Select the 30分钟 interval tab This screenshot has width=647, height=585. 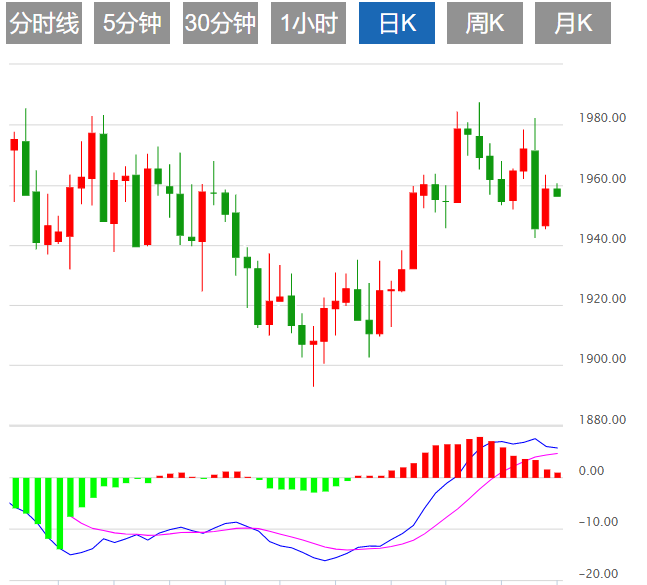coord(220,23)
